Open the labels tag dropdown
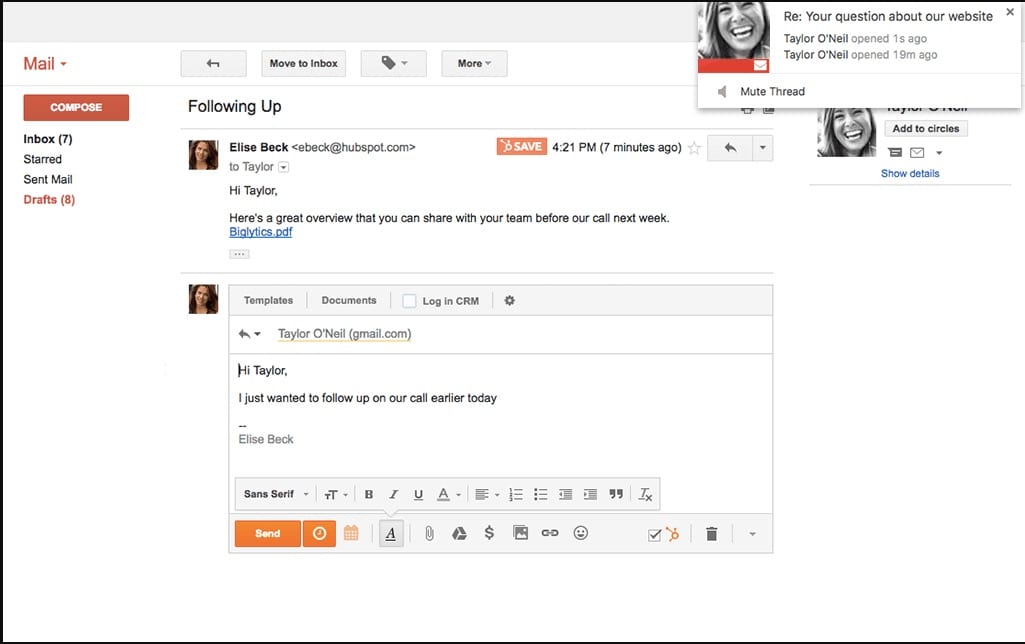The height and width of the screenshot is (644, 1025). point(394,63)
